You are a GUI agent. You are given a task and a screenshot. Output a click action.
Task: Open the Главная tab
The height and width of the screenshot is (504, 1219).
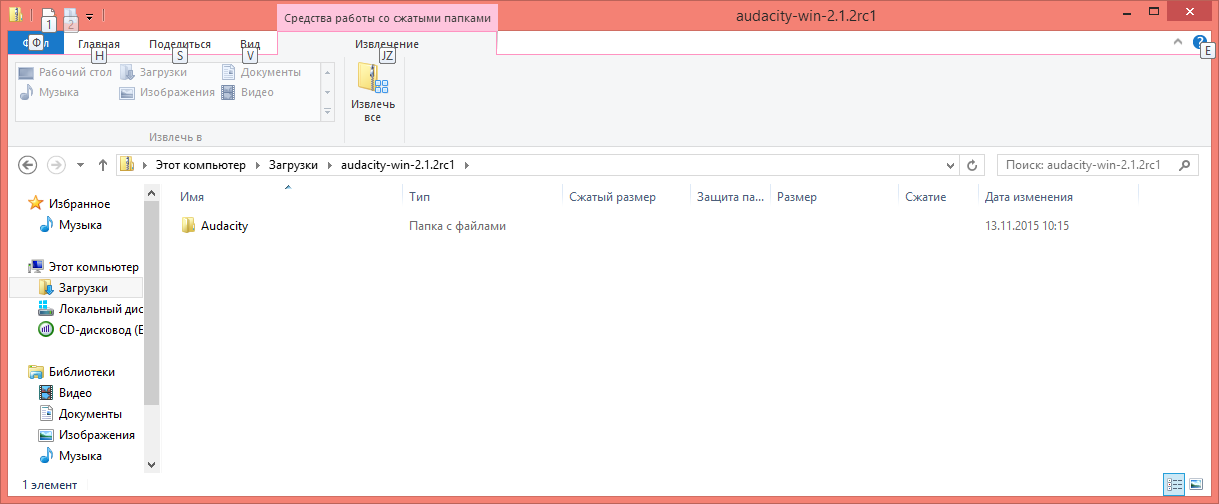coord(99,44)
